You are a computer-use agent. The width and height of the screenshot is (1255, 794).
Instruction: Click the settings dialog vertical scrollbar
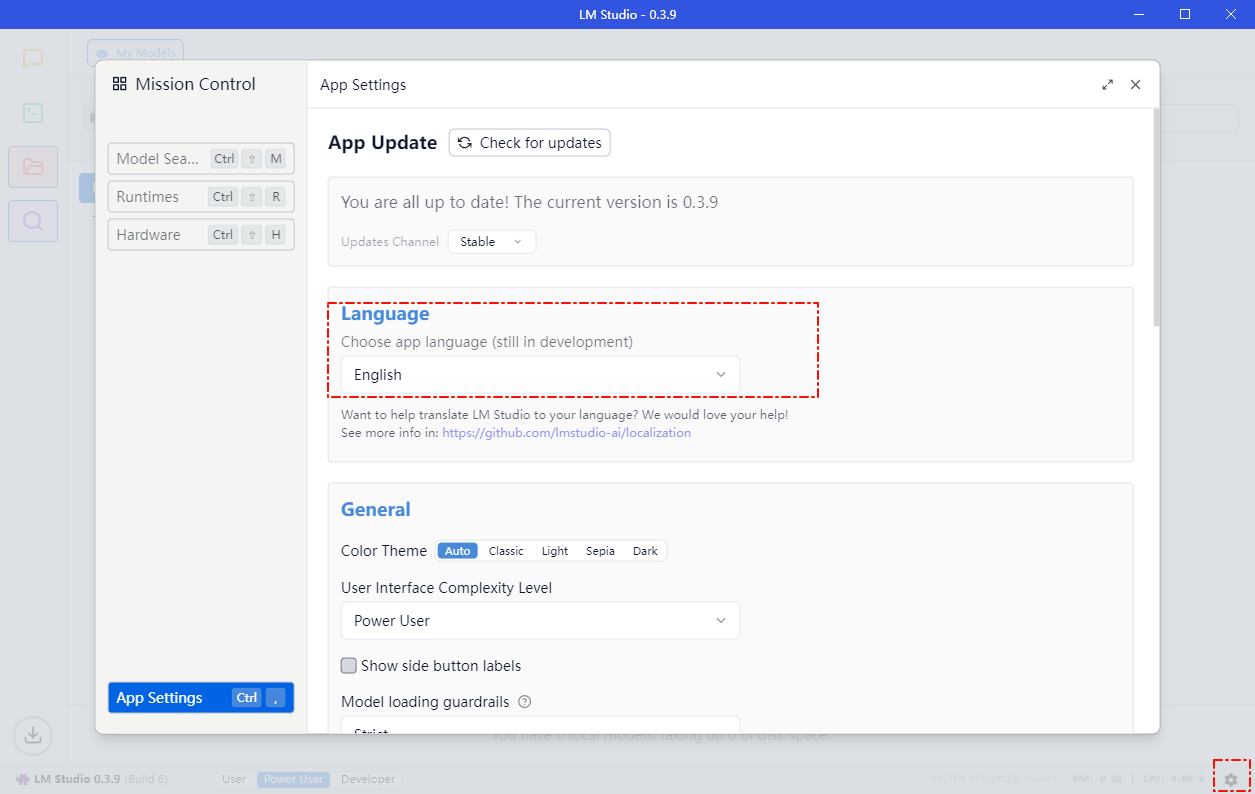(1156, 216)
